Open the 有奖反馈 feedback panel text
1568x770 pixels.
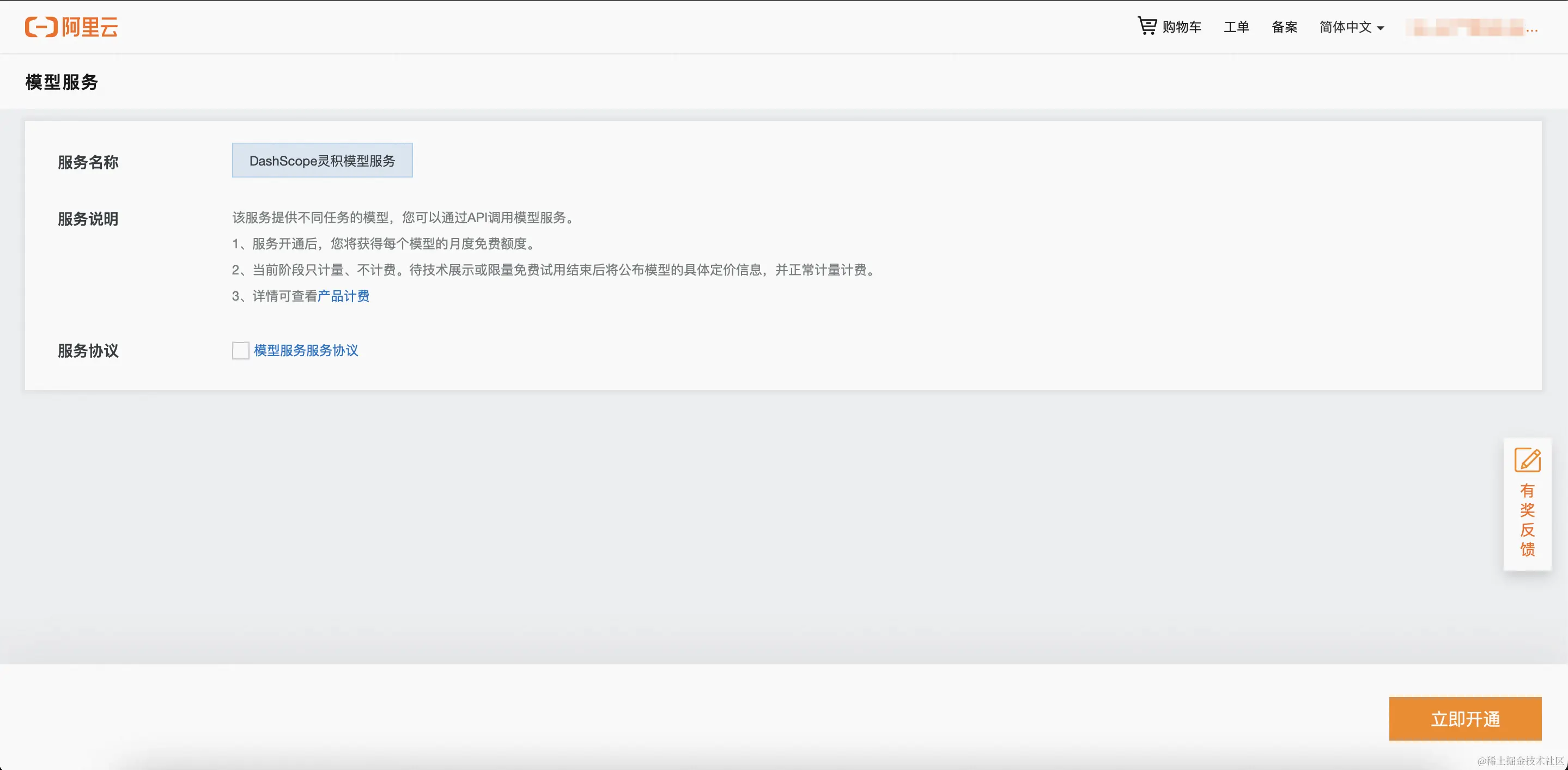(x=1527, y=520)
